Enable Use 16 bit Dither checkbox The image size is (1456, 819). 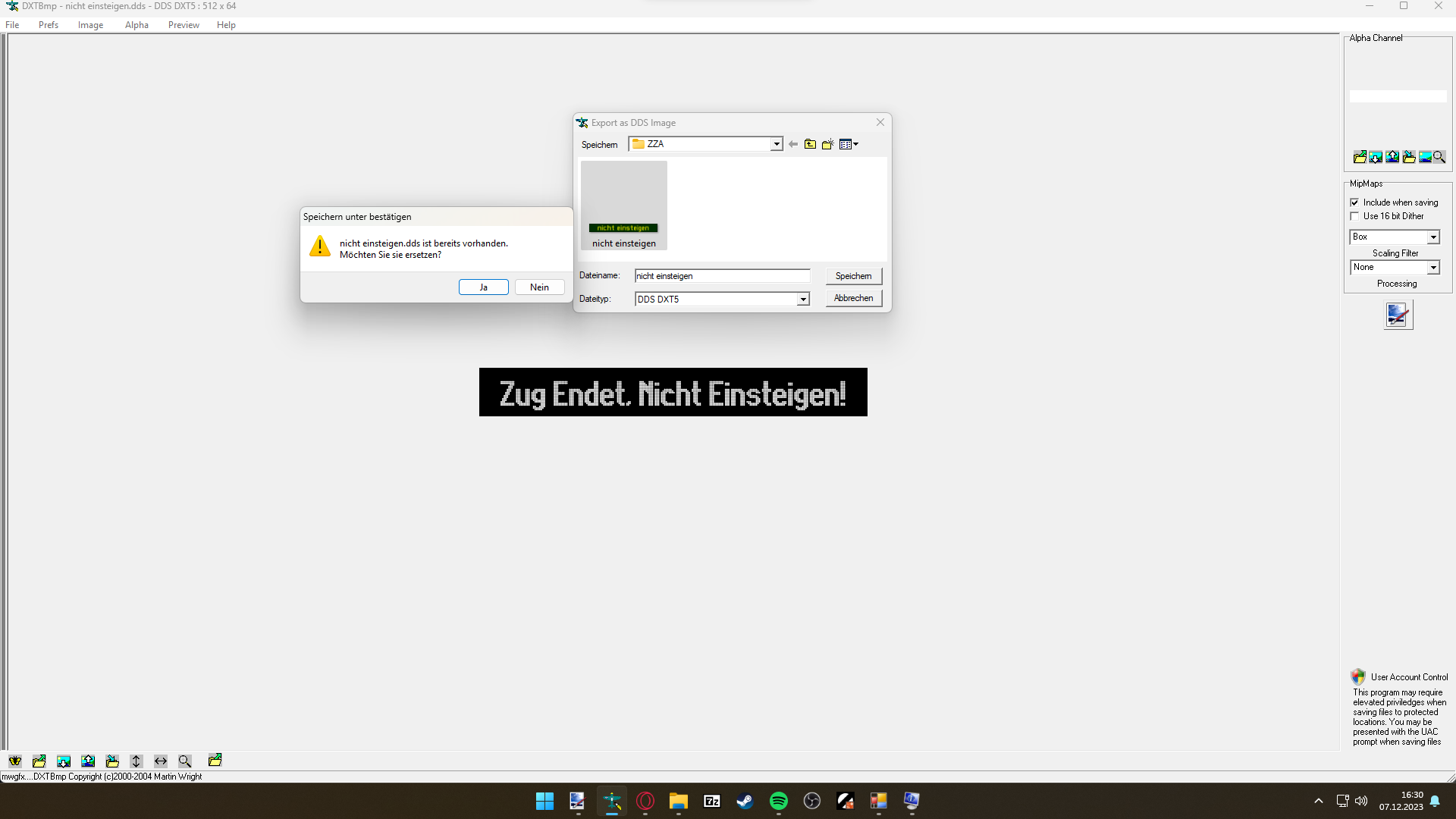point(1354,216)
